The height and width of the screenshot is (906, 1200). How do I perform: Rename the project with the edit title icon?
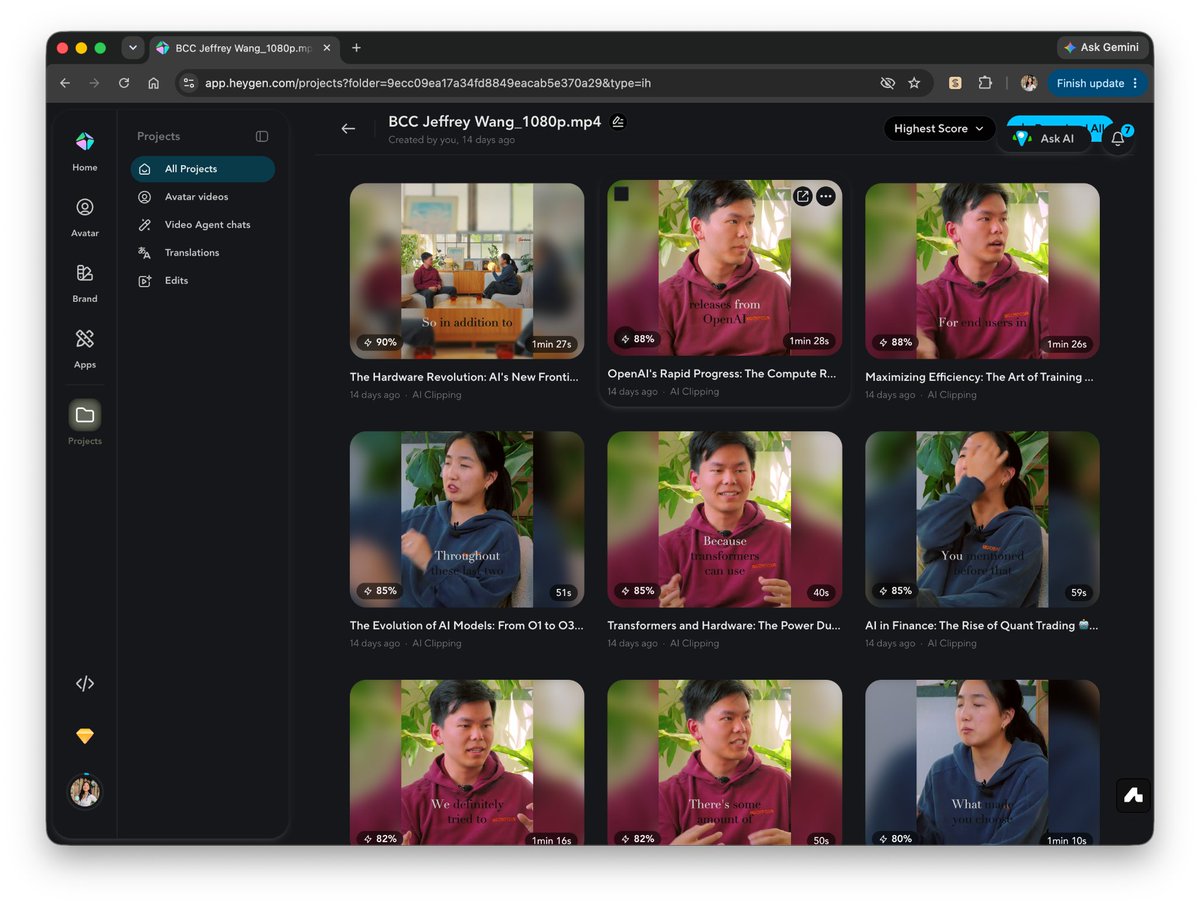(618, 122)
